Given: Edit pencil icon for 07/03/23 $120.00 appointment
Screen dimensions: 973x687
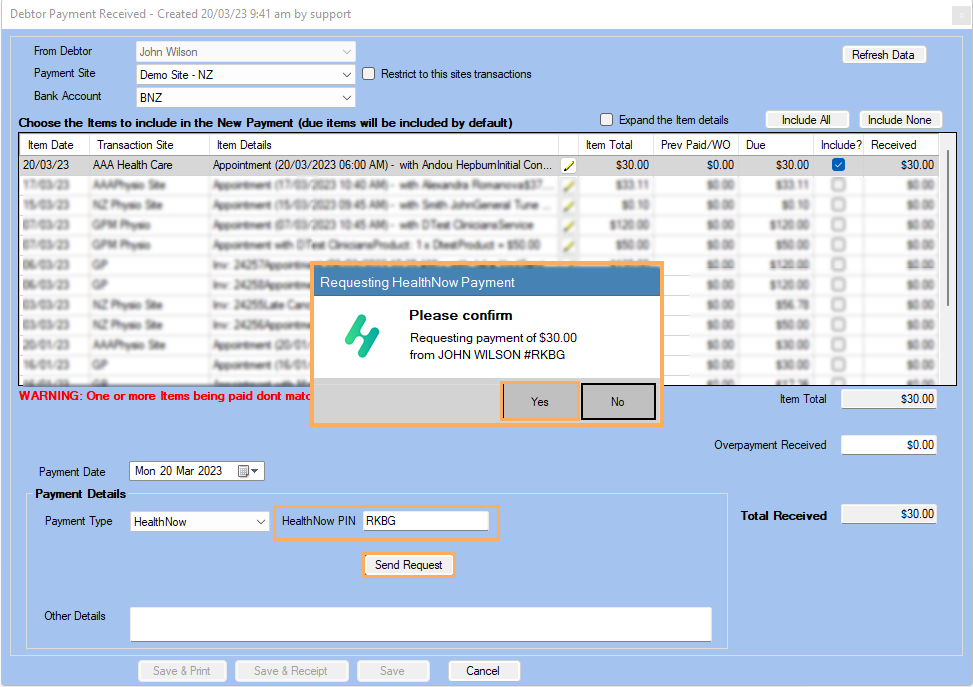Looking at the screenshot, I should 568,225.
